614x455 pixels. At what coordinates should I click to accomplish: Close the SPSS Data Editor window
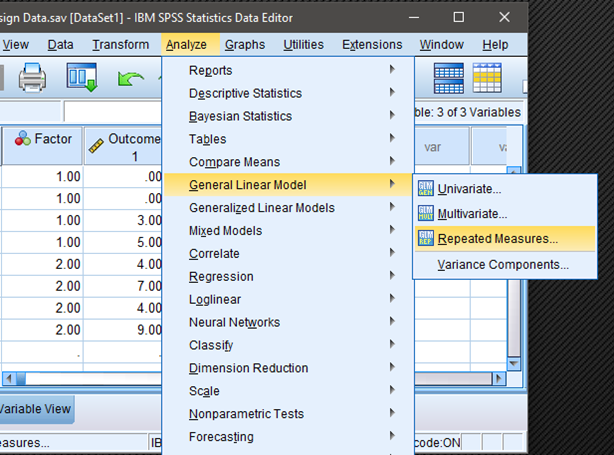point(504,17)
